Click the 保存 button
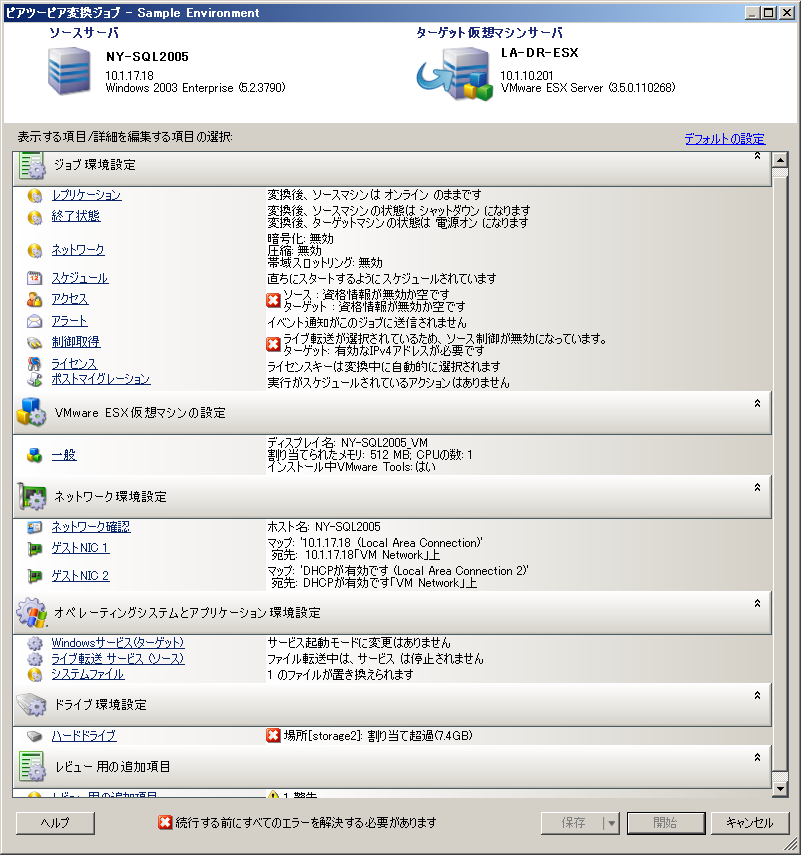Screen dimensions: 801x855 pyautogui.click(x=573, y=823)
